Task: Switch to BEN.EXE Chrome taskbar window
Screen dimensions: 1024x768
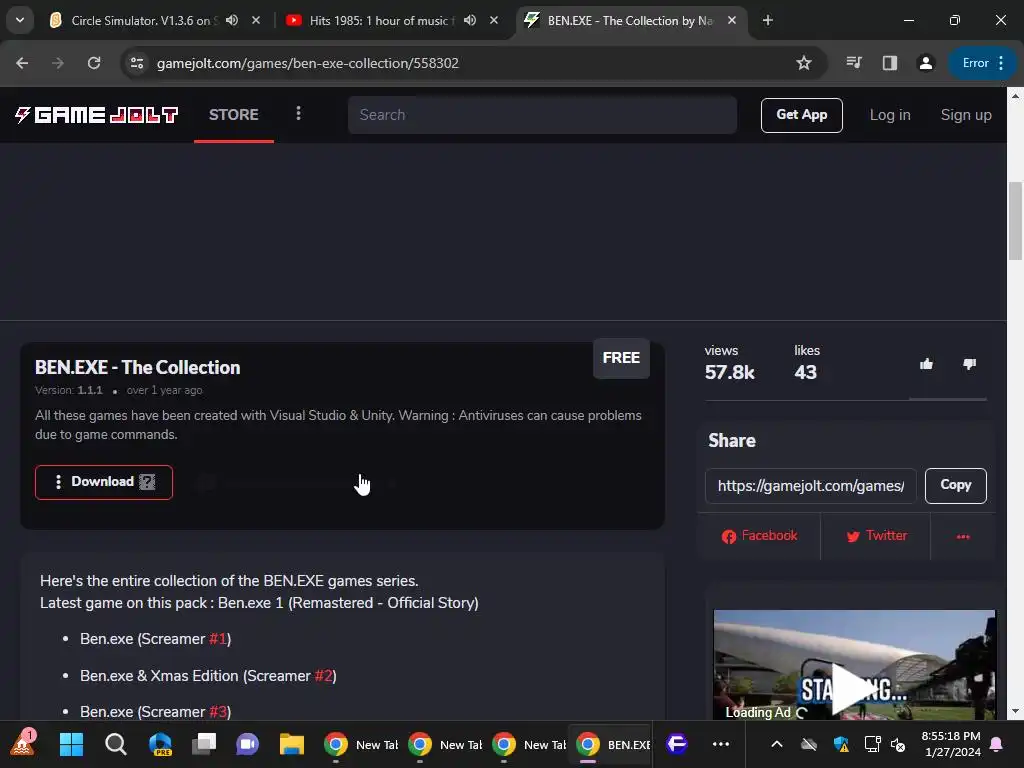Action: 612,744
